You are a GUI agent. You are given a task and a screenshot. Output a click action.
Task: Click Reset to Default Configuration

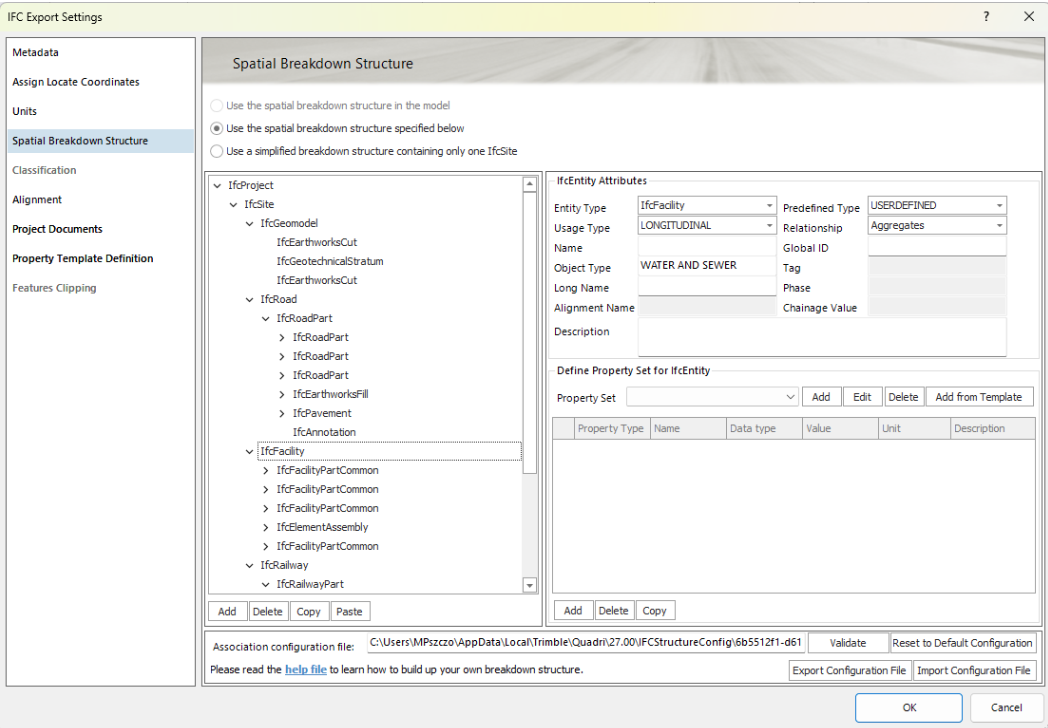962,643
